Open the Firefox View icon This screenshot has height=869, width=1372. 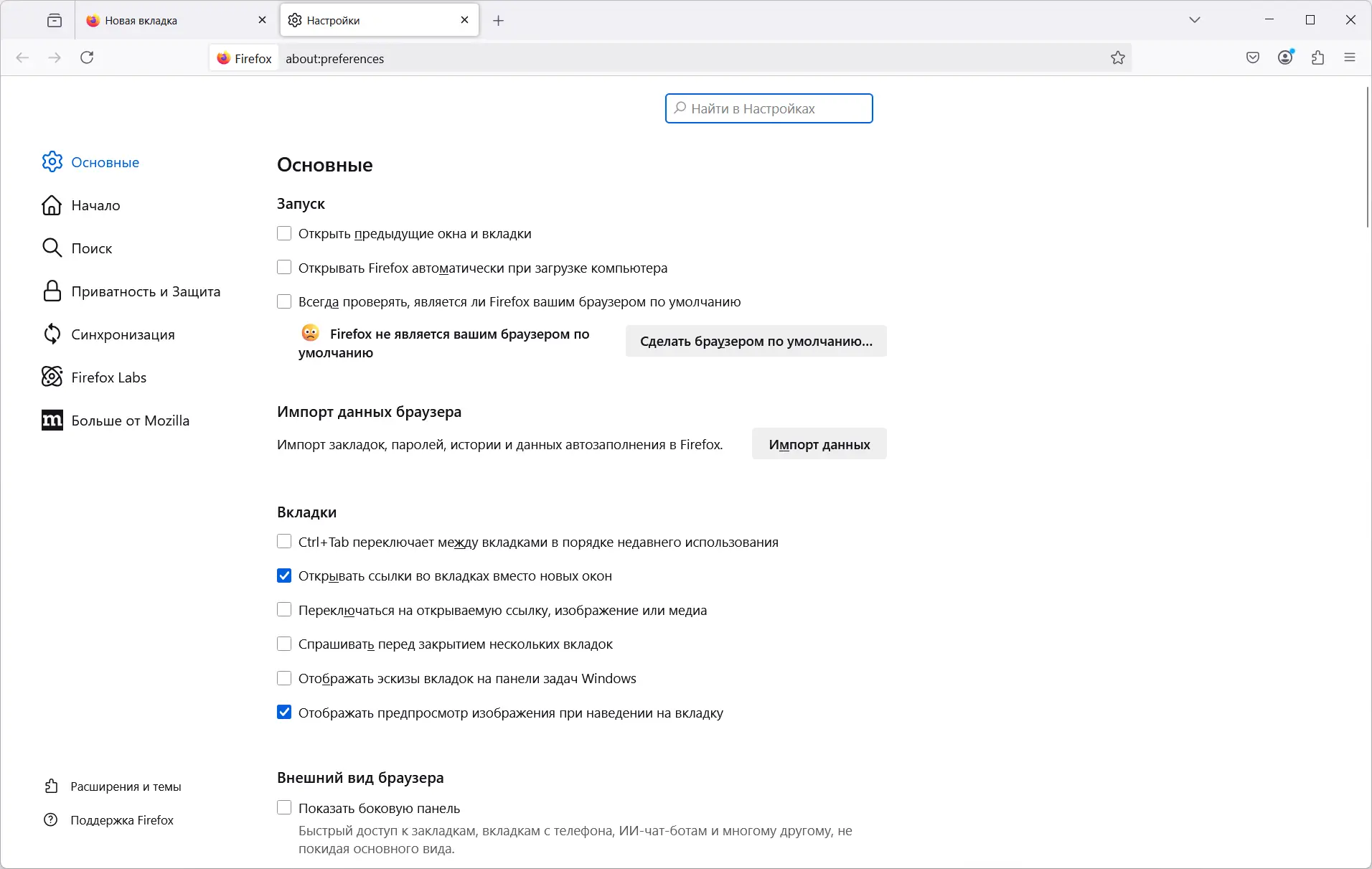(55, 21)
